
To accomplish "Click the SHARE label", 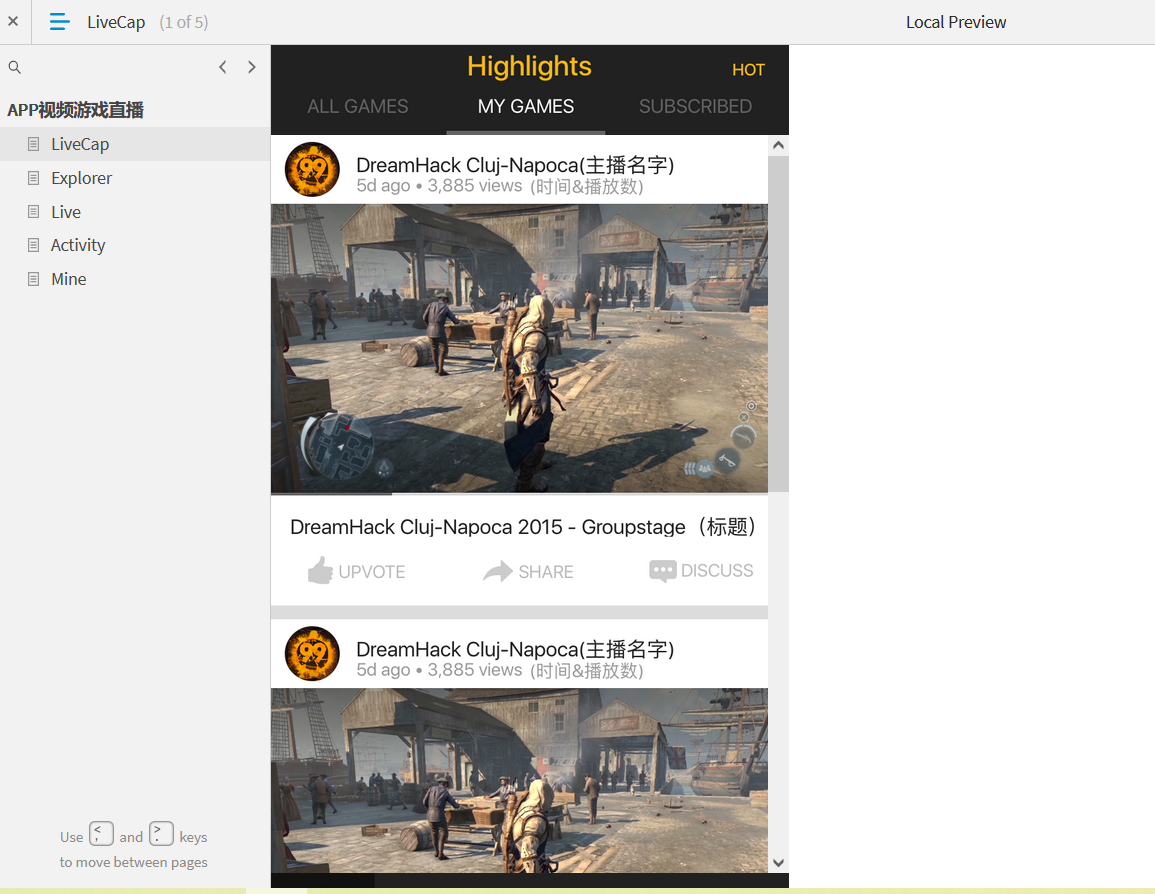I will point(546,572).
